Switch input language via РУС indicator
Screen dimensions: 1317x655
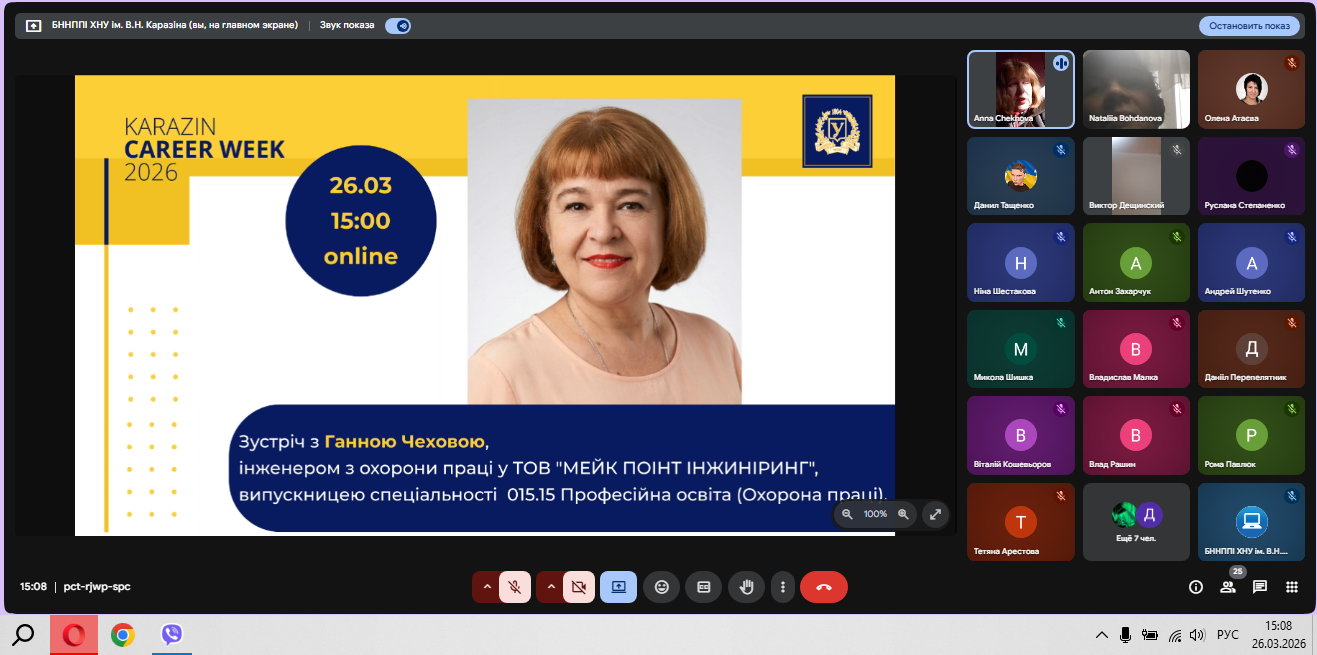coord(1227,635)
